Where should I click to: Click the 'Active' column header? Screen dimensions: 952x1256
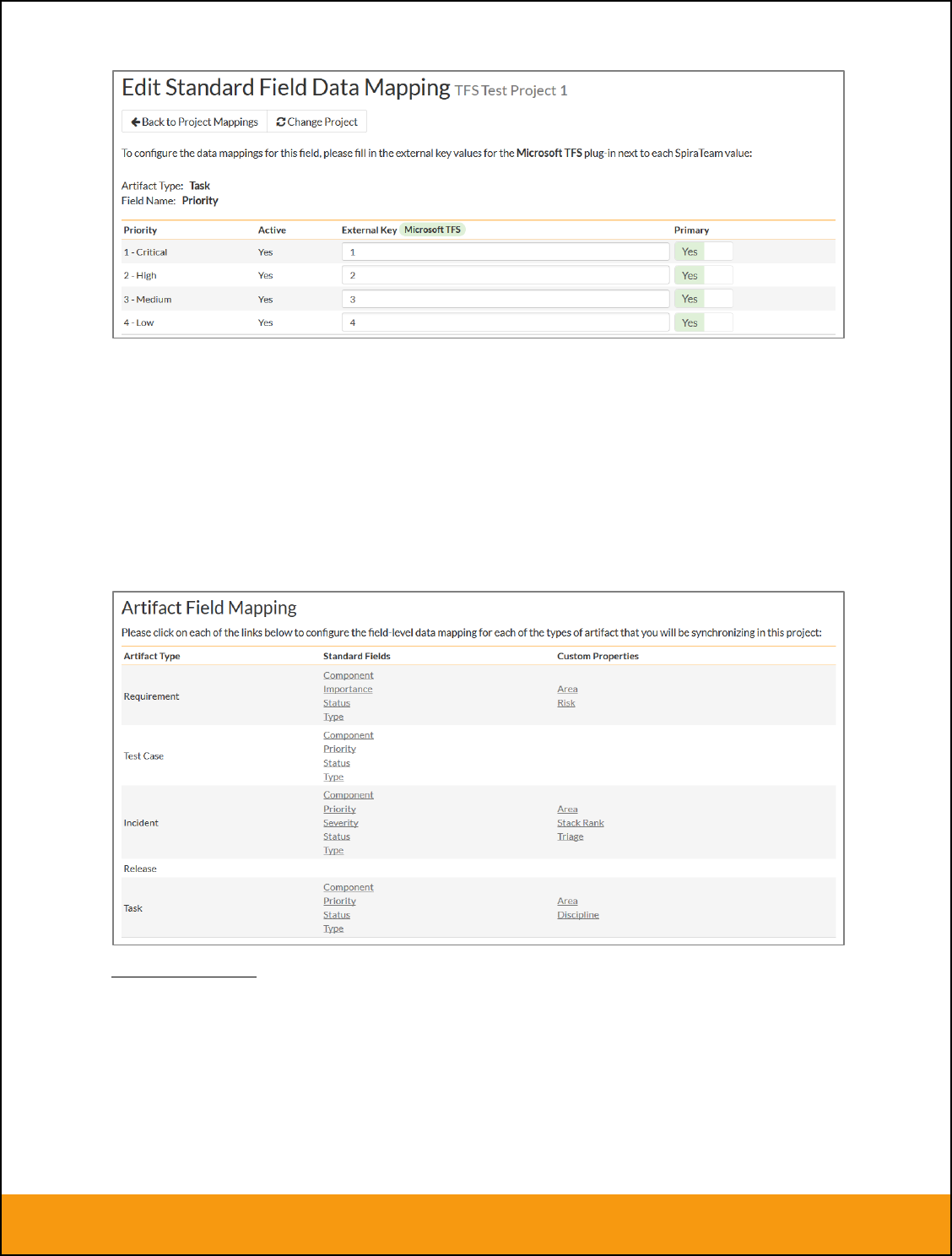pyautogui.click(x=272, y=230)
